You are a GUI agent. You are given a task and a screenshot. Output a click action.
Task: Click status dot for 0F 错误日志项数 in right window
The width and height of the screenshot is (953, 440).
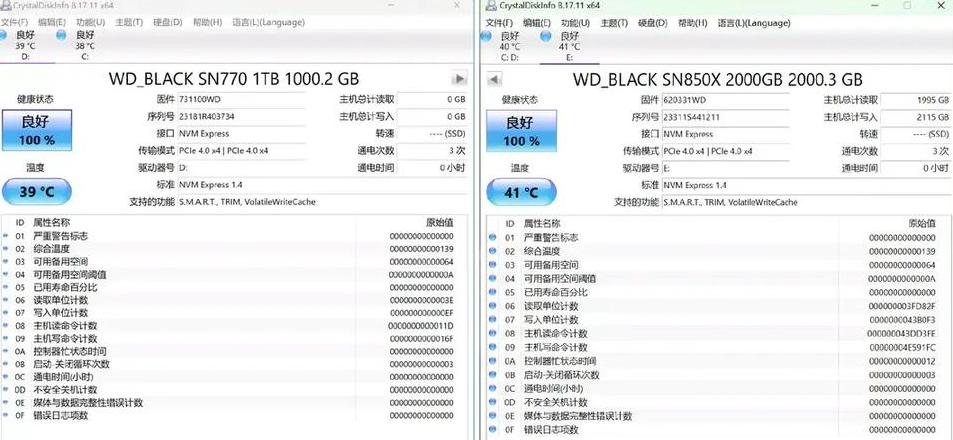493,430
